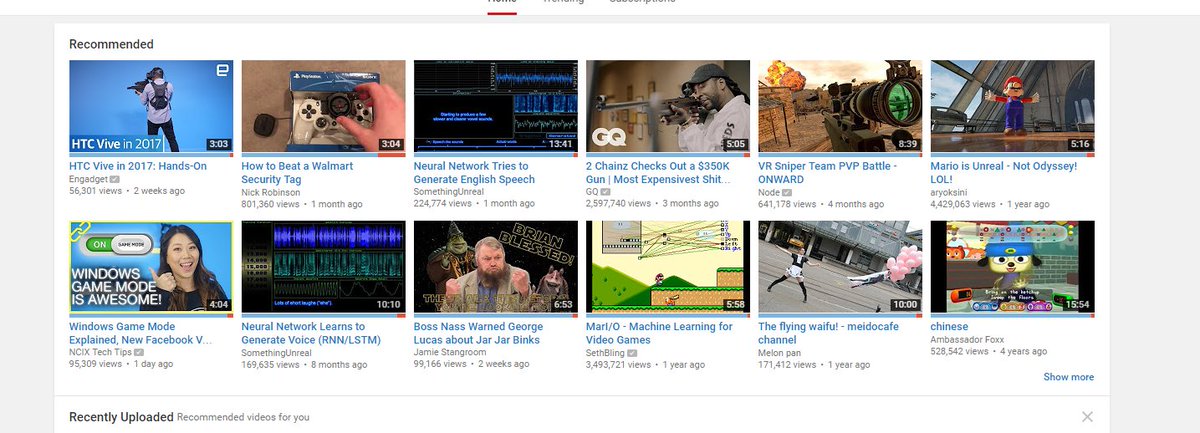
Task: Open the Jamie Stangroom channel link
Action: click(450, 352)
